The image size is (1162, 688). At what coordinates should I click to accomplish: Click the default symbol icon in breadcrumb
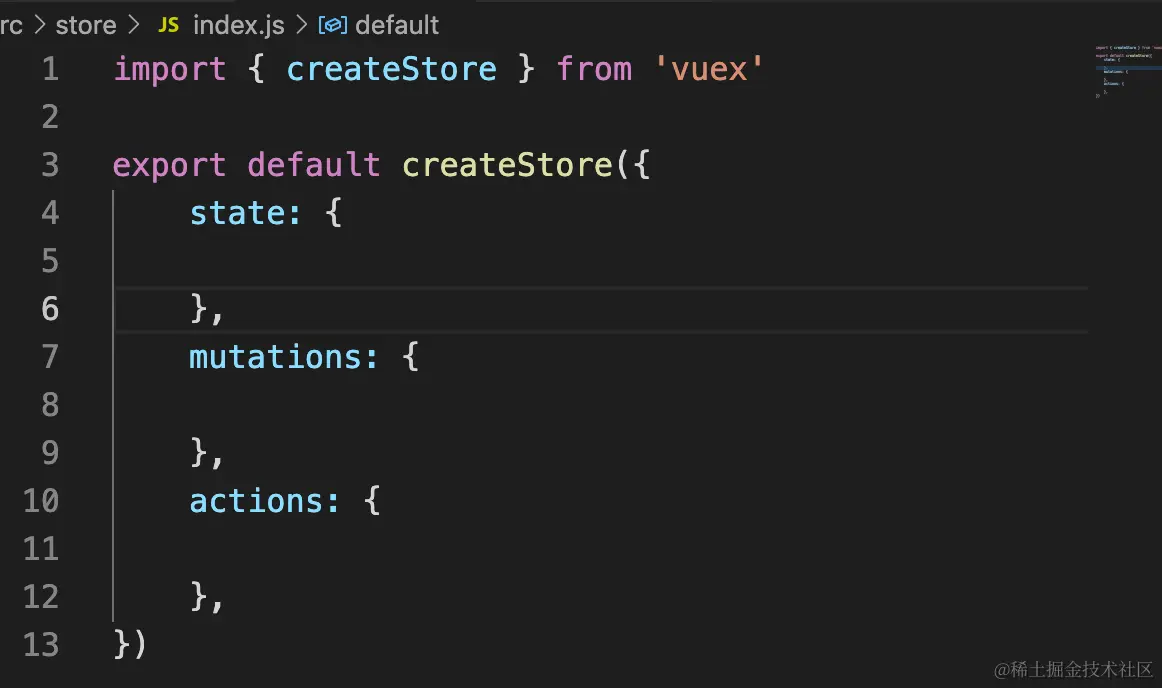332,25
